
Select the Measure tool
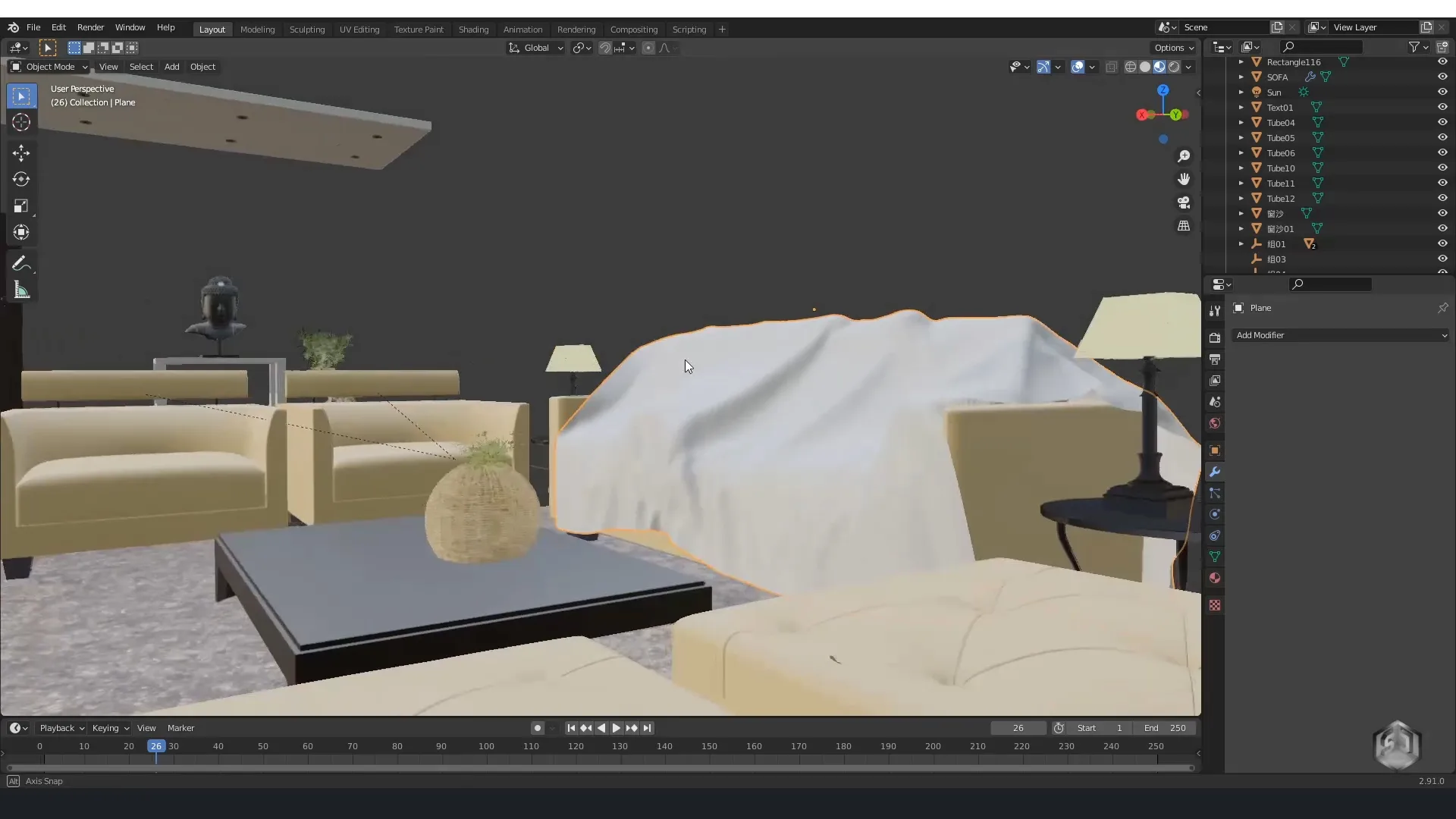20,290
